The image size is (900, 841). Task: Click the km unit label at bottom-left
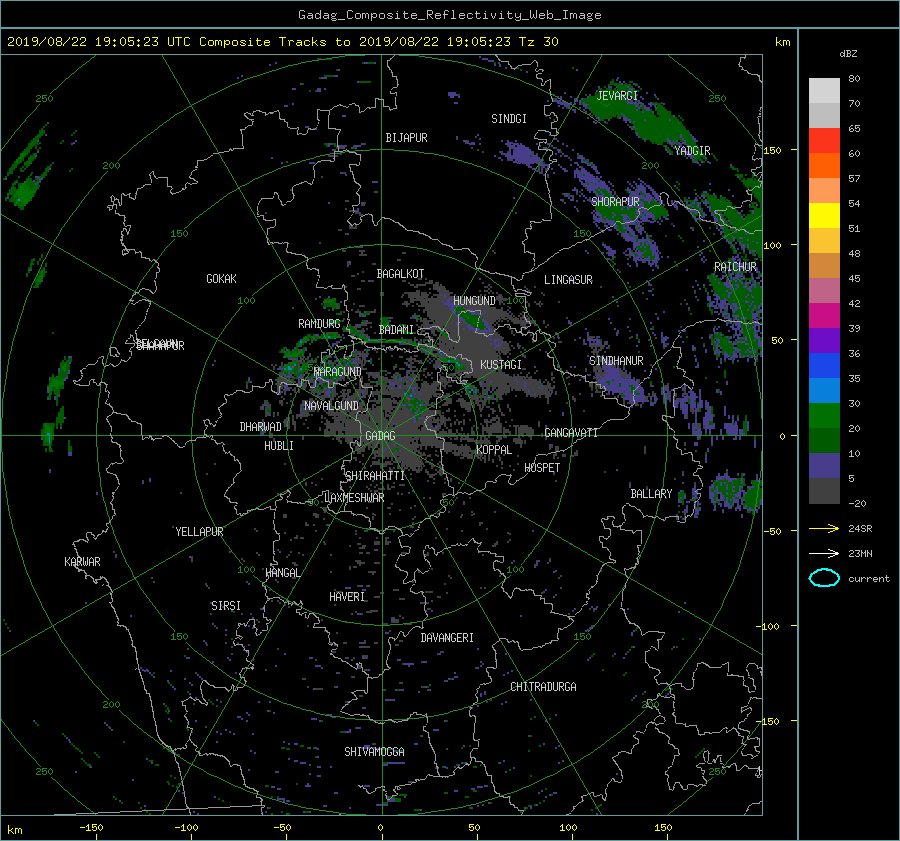pos(14,830)
